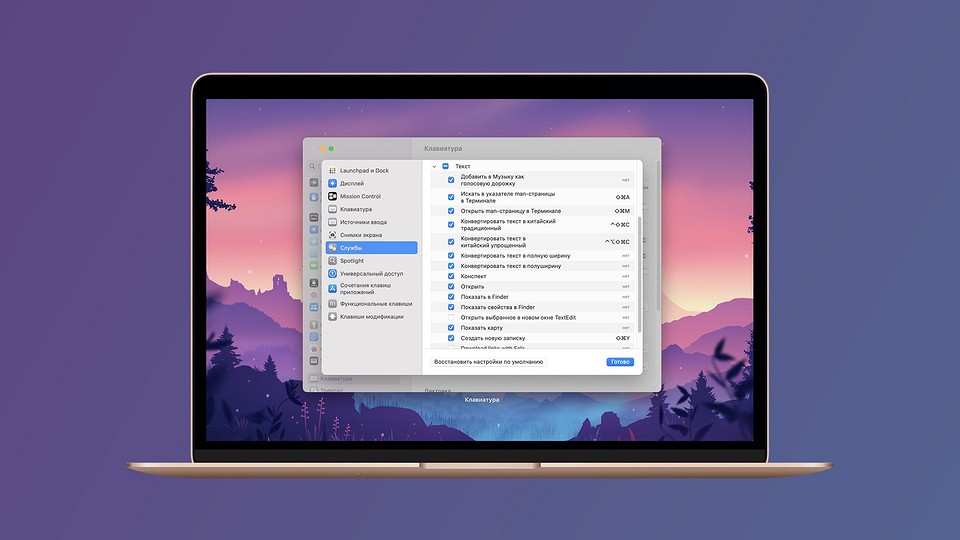Click the Дисплей sun icon
This screenshot has height=540, width=960.
click(332, 184)
